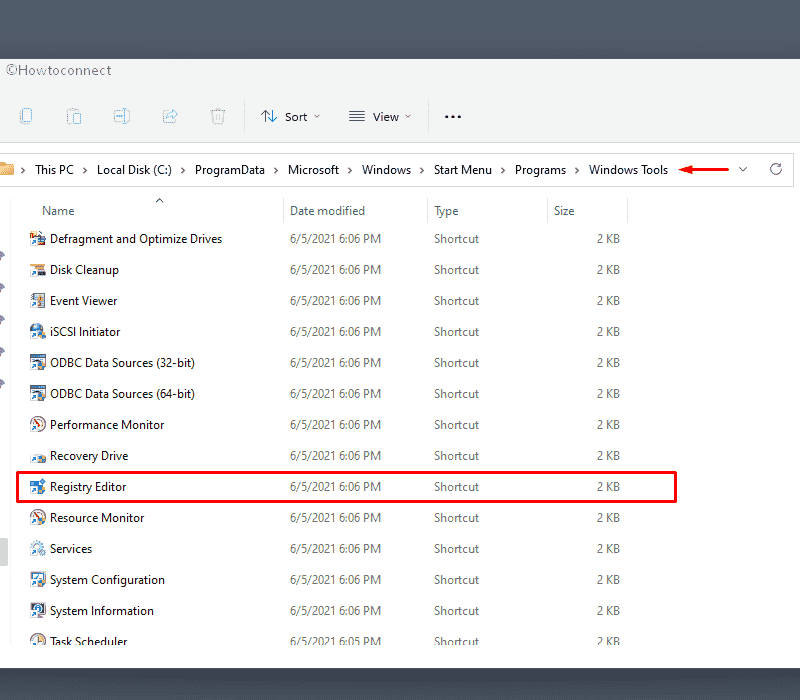The width and height of the screenshot is (800, 700).
Task: Sort by Name column header
Action: (58, 211)
